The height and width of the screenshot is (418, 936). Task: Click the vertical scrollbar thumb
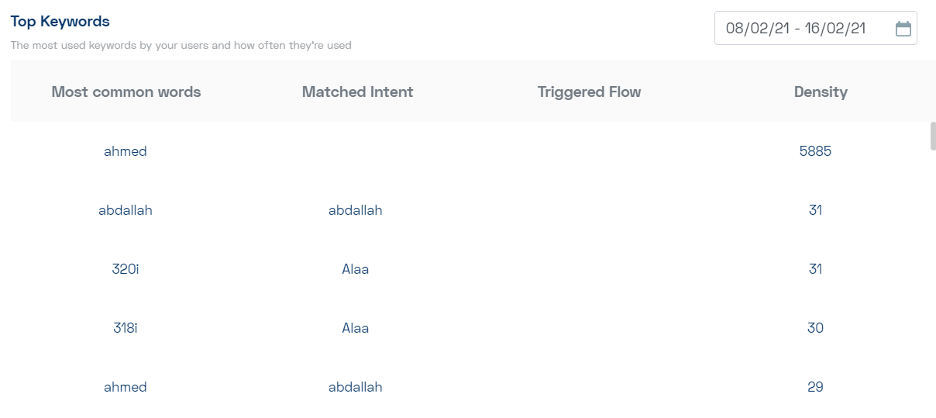pyautogui.click(x=933, y=136)
